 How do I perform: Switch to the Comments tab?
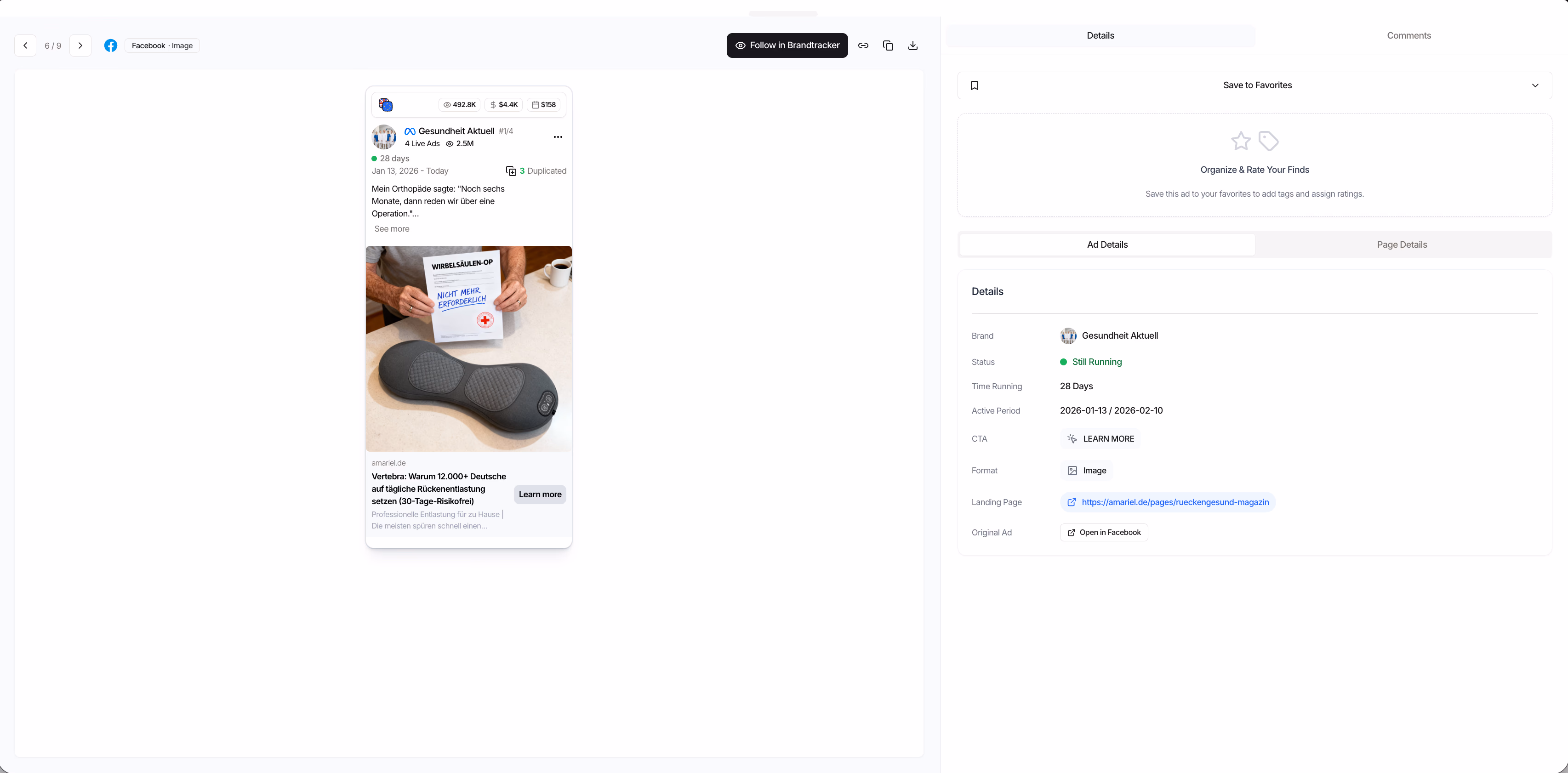pyautogui.click(x=1408, y=36)
